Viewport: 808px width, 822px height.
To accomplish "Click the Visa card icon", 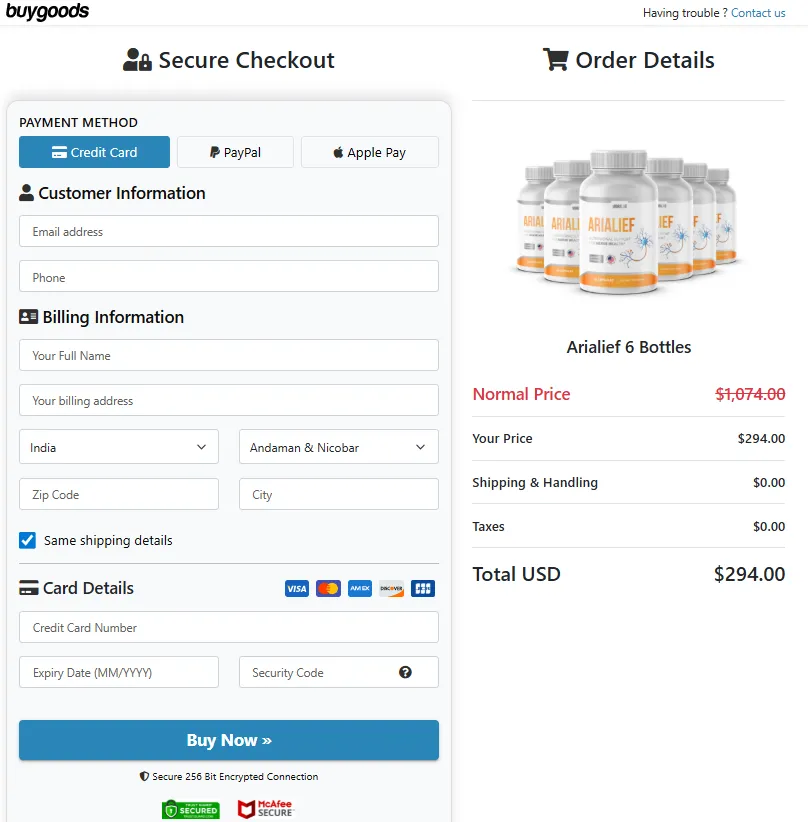I will coord(297,589).
